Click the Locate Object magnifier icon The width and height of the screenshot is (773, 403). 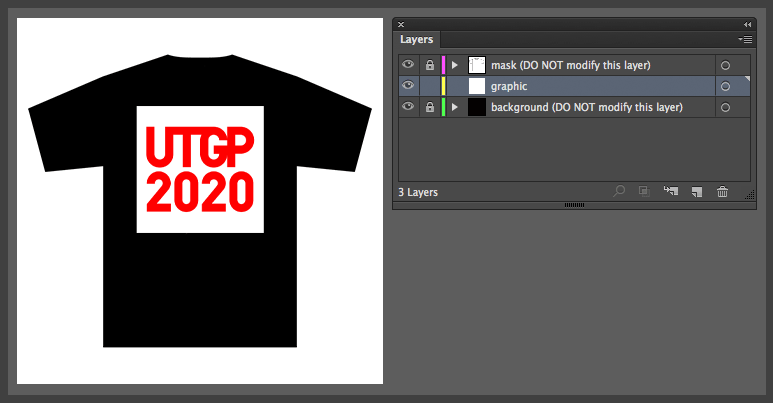click(619, 191)
